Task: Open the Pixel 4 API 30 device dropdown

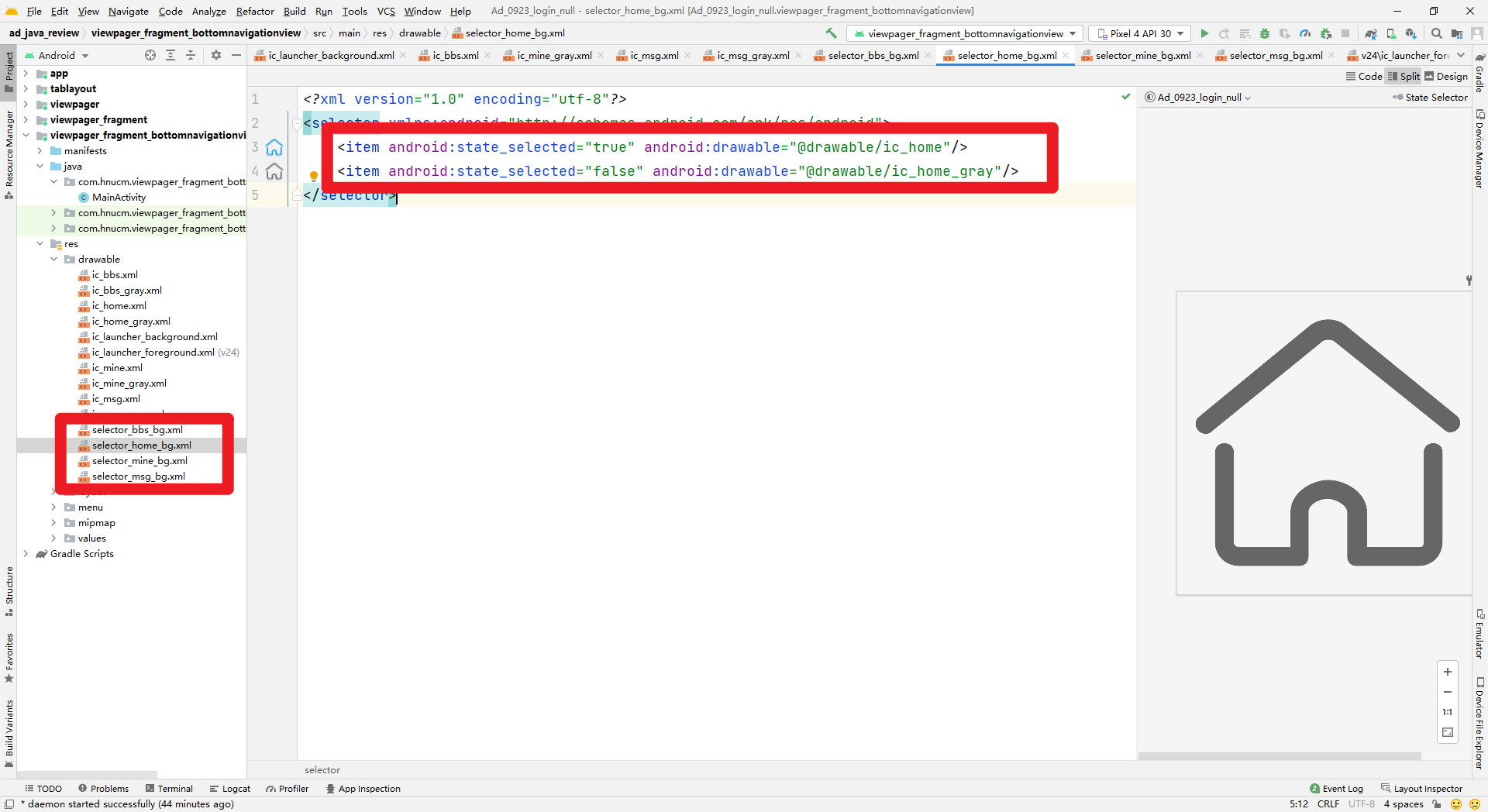Action: (1141, 33)
